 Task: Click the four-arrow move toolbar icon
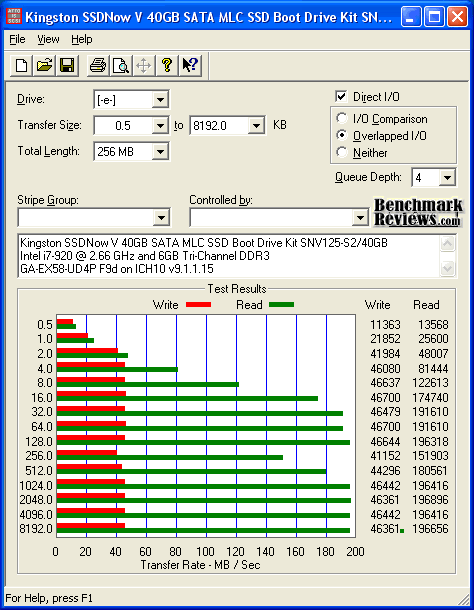144,65
